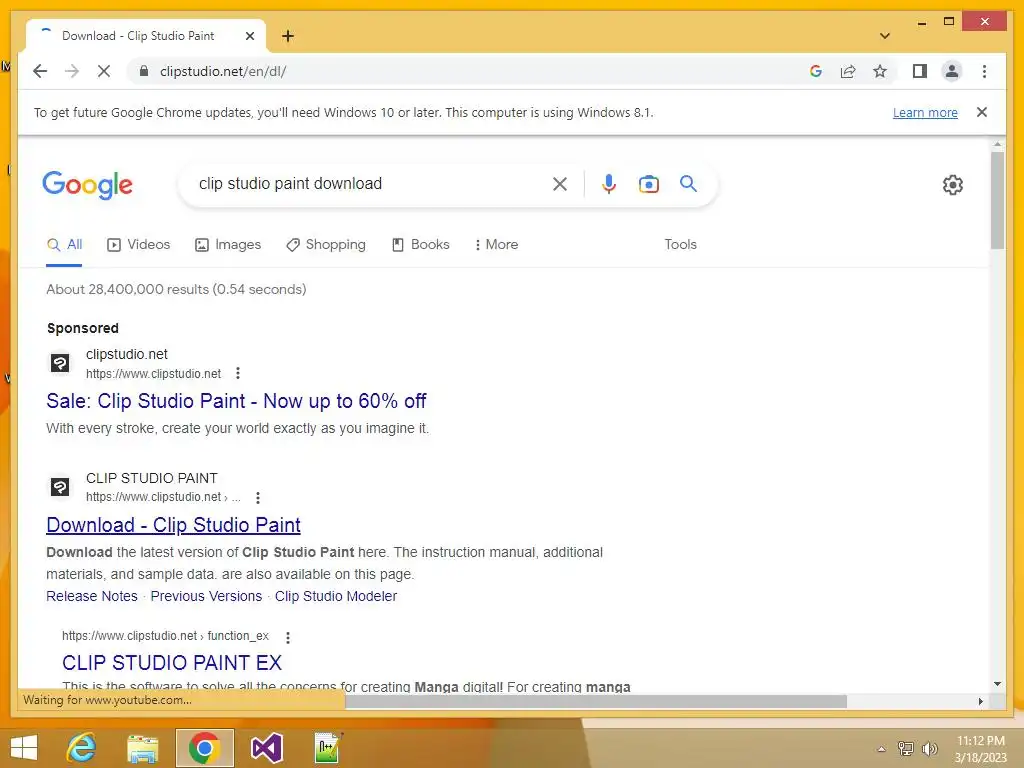Viewport: 1024px width, 768px height.
Task: Open the Clip Studio Modeler sitelink
Action: coord(336,596)
